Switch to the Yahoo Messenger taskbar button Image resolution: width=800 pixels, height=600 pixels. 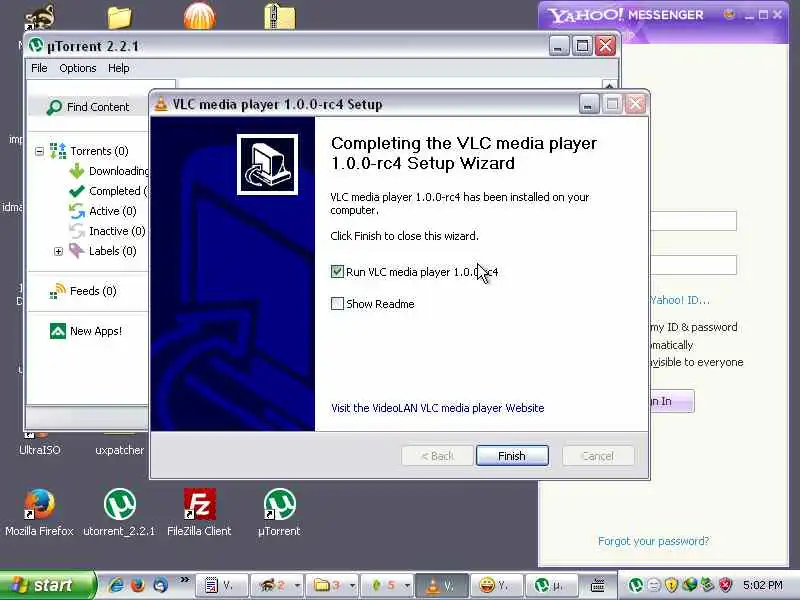click(x=496, y=586)
